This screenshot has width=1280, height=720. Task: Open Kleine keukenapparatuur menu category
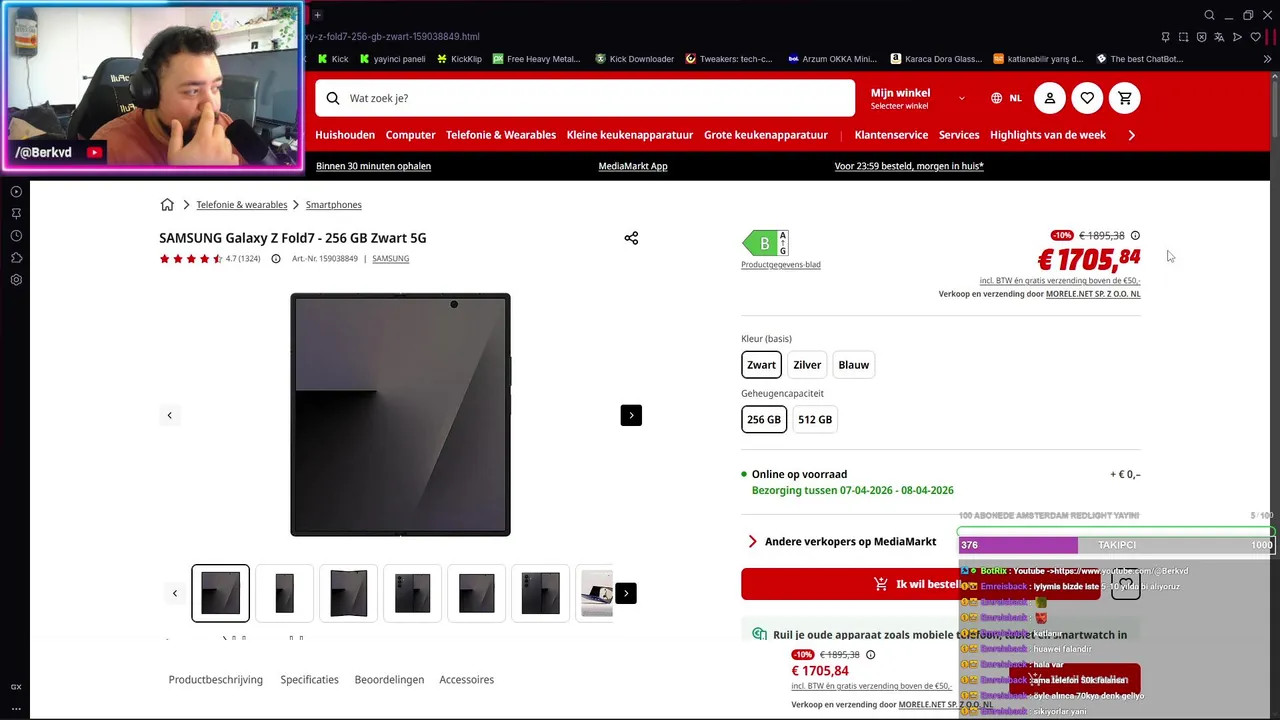(630, 135)
